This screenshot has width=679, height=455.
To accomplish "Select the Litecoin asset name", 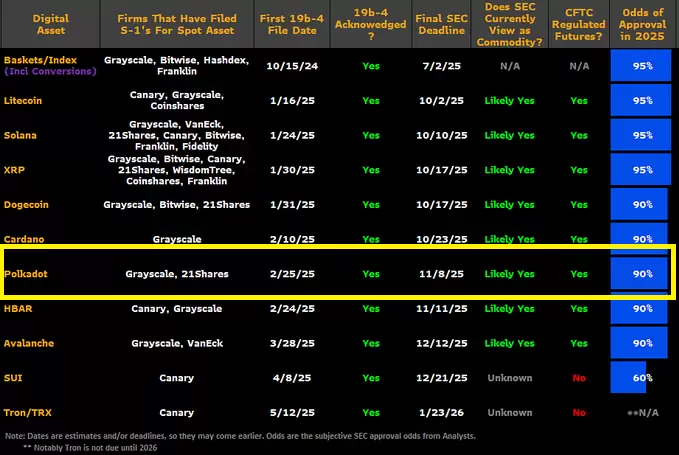I will click(23, 100).
